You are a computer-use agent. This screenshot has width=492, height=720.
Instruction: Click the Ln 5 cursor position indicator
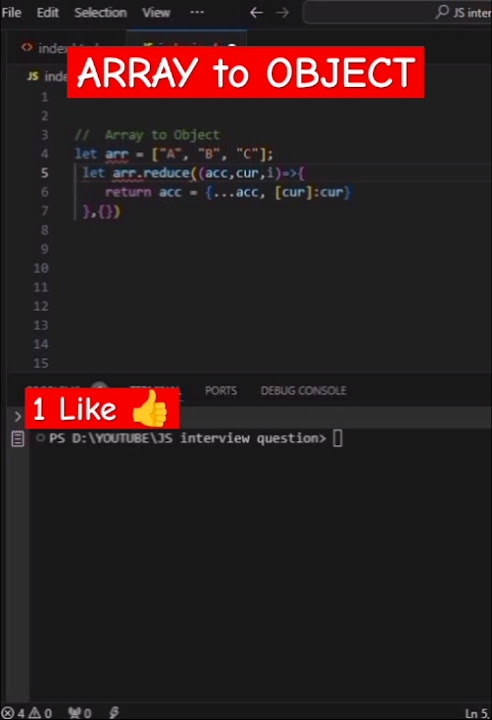click(x=478, y=714)
